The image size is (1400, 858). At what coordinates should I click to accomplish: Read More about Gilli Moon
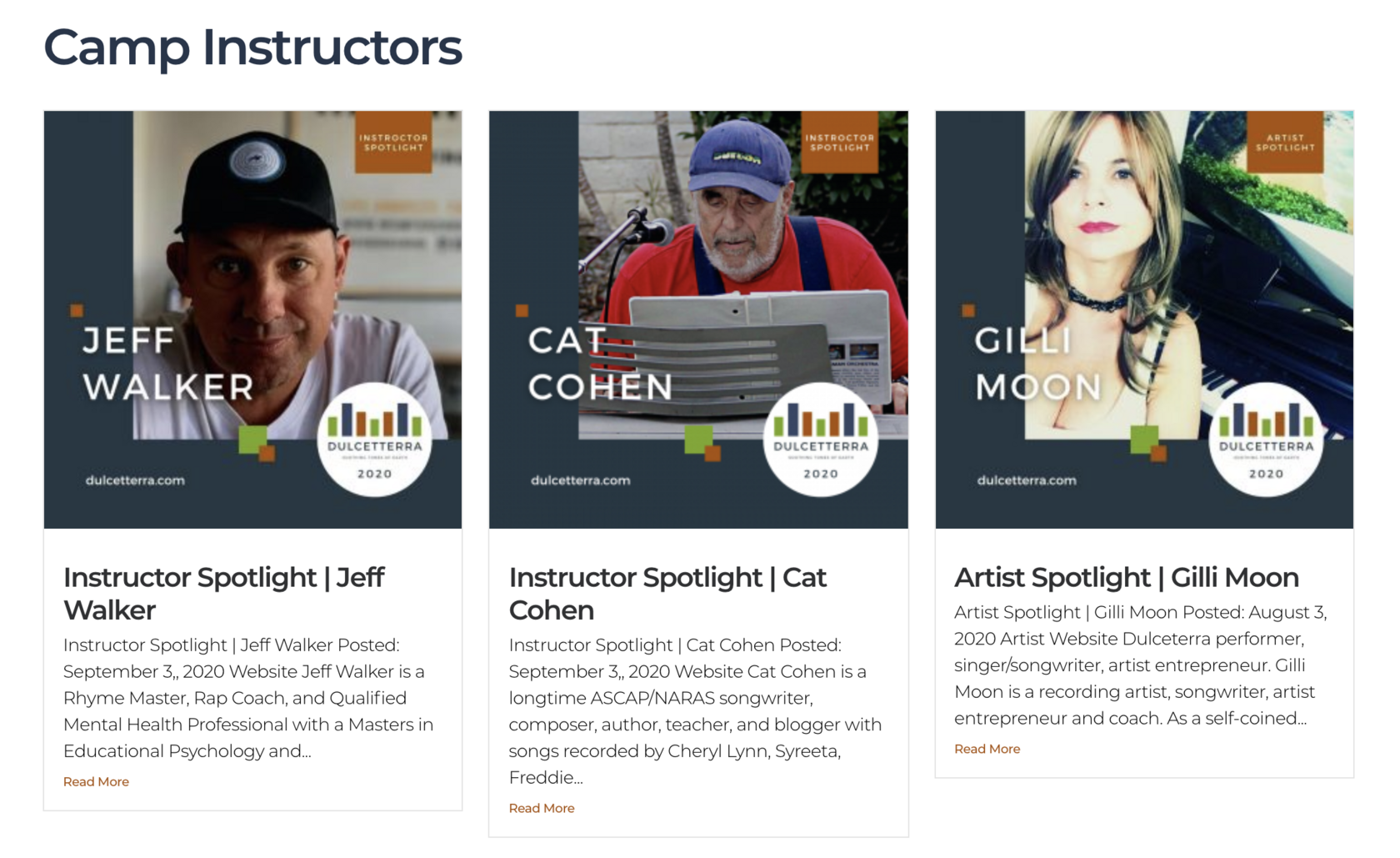pyautogui.click(x=987, y=749)
